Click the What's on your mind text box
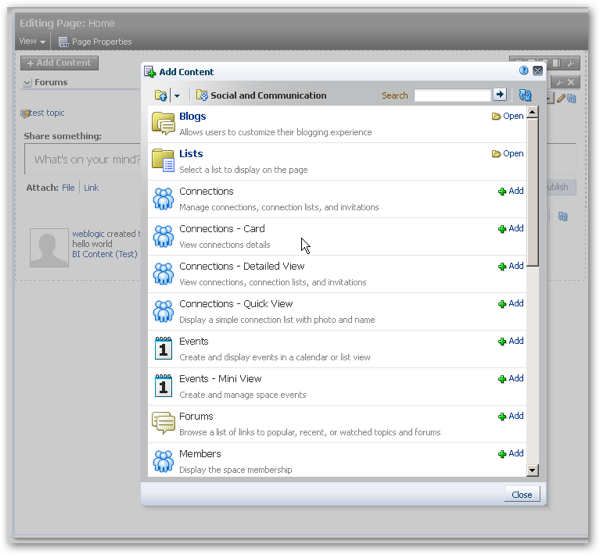The height and width of the screenshot is (555, 600). pyautogui.click(x=83, y=159)
